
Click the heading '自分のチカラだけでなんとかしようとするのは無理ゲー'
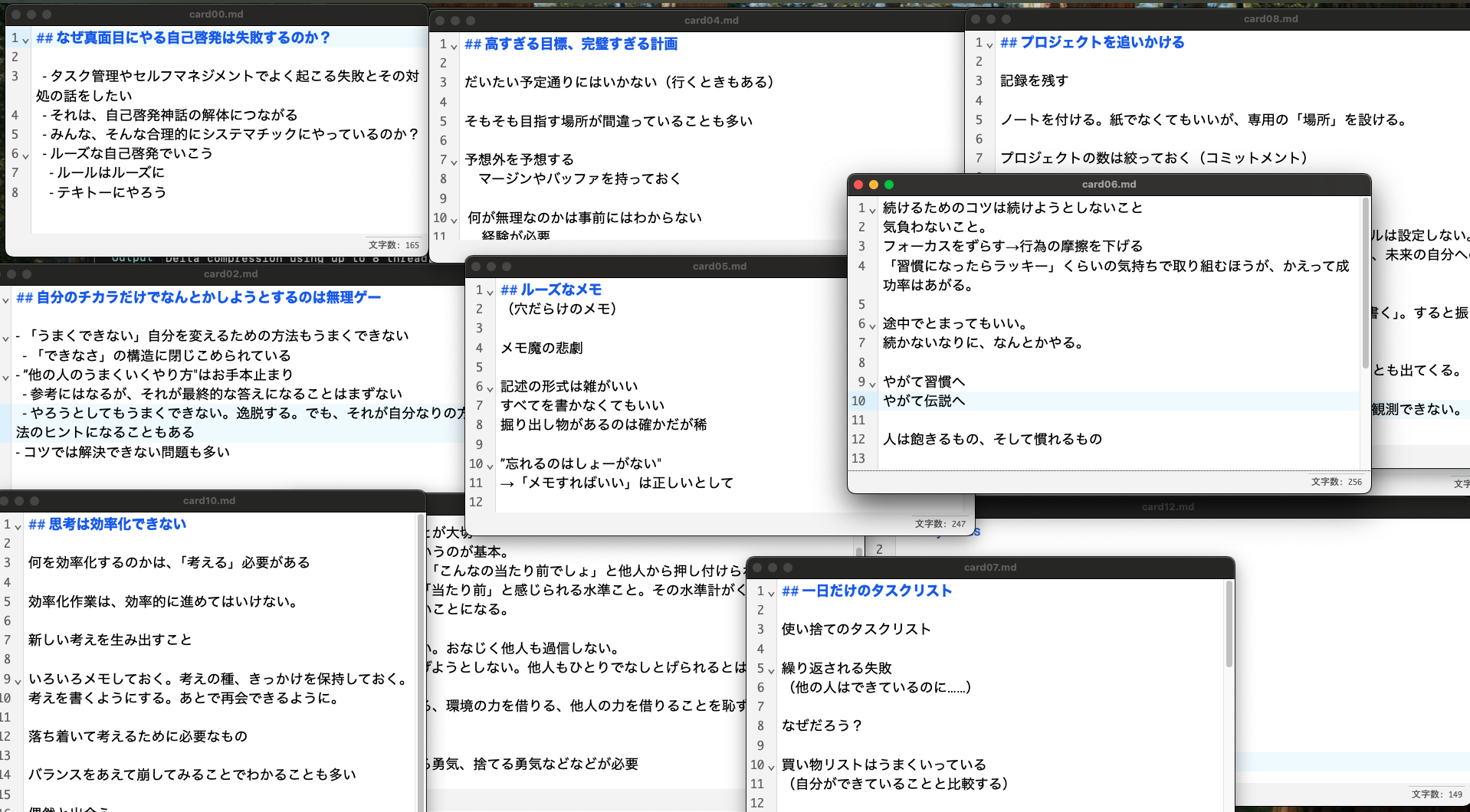(x=208, y=297)
